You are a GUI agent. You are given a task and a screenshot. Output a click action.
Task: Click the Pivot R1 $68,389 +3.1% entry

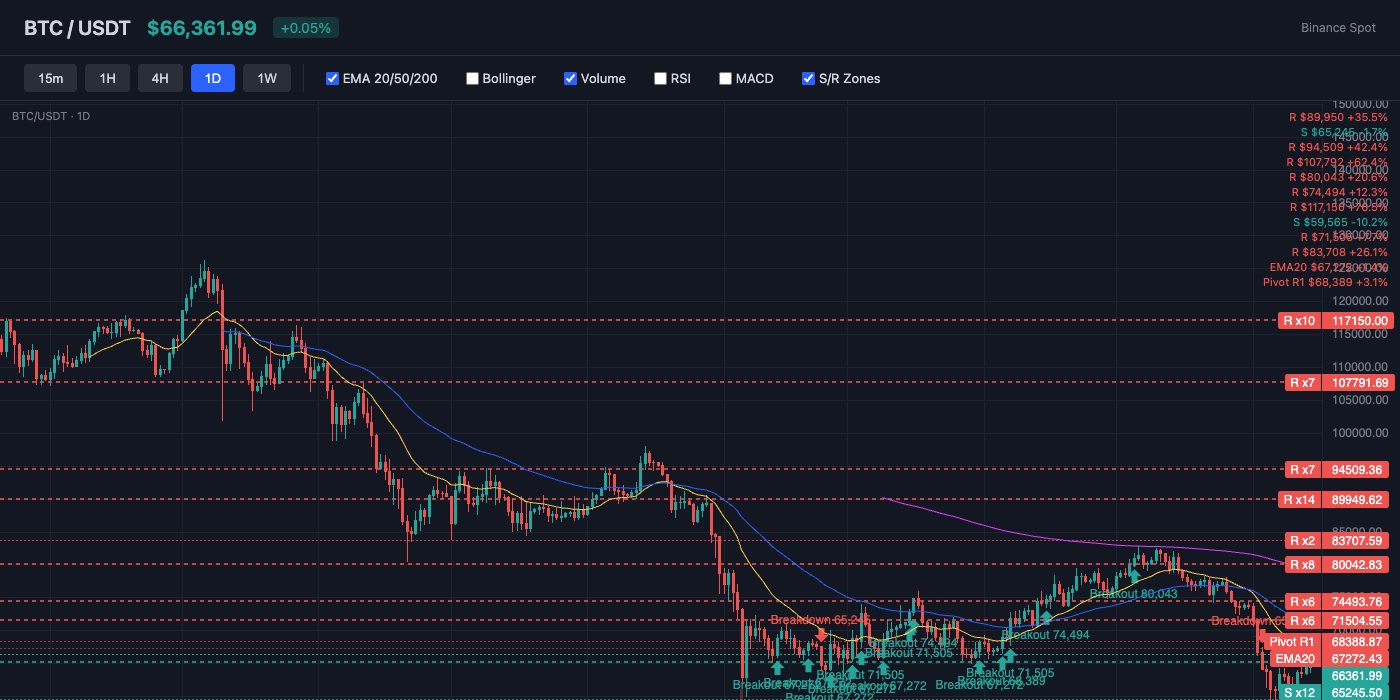point(1325,282)
